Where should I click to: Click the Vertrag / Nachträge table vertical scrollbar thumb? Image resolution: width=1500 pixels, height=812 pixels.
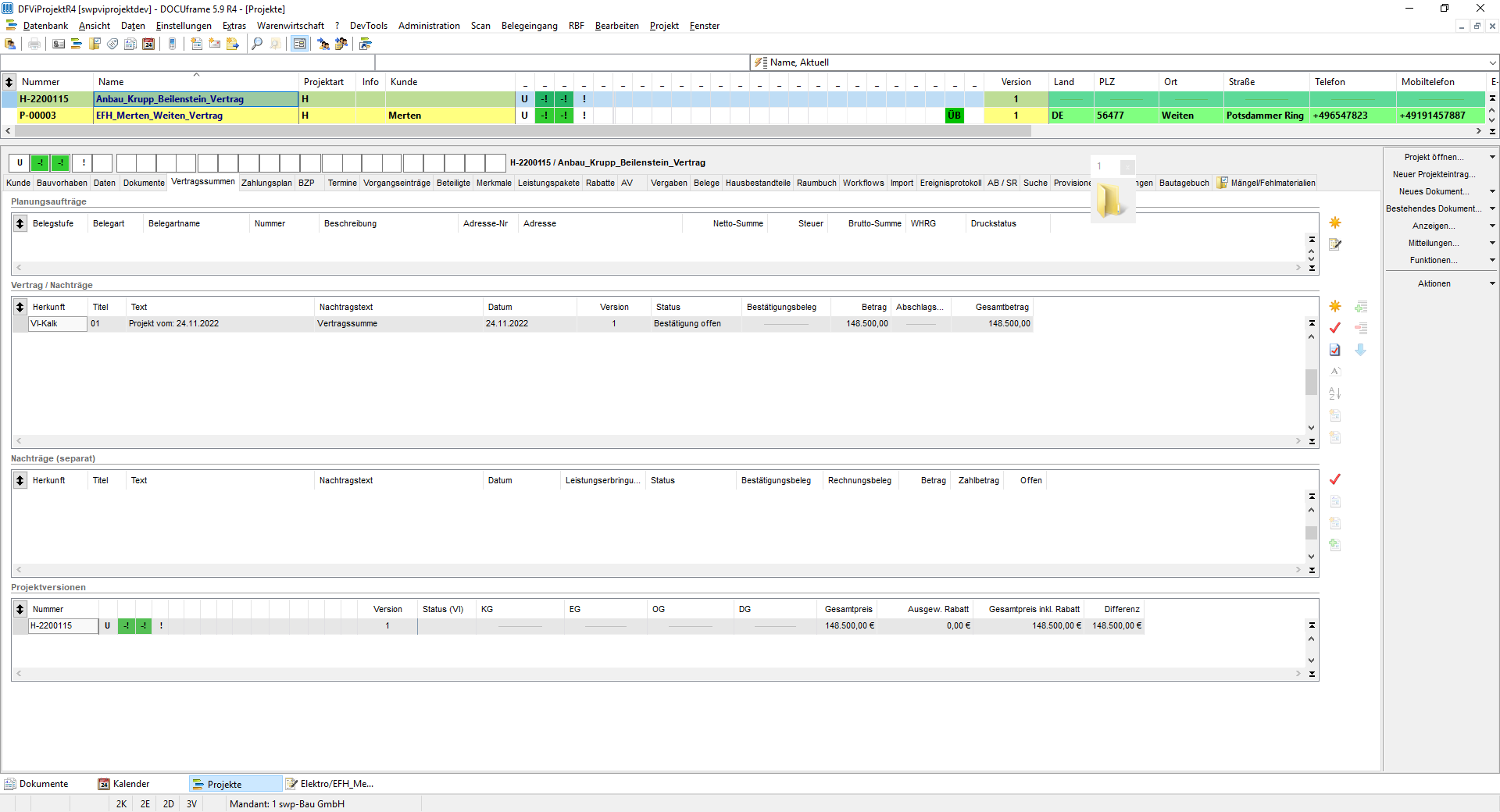pyautogui.click(x=1312, y=383)
